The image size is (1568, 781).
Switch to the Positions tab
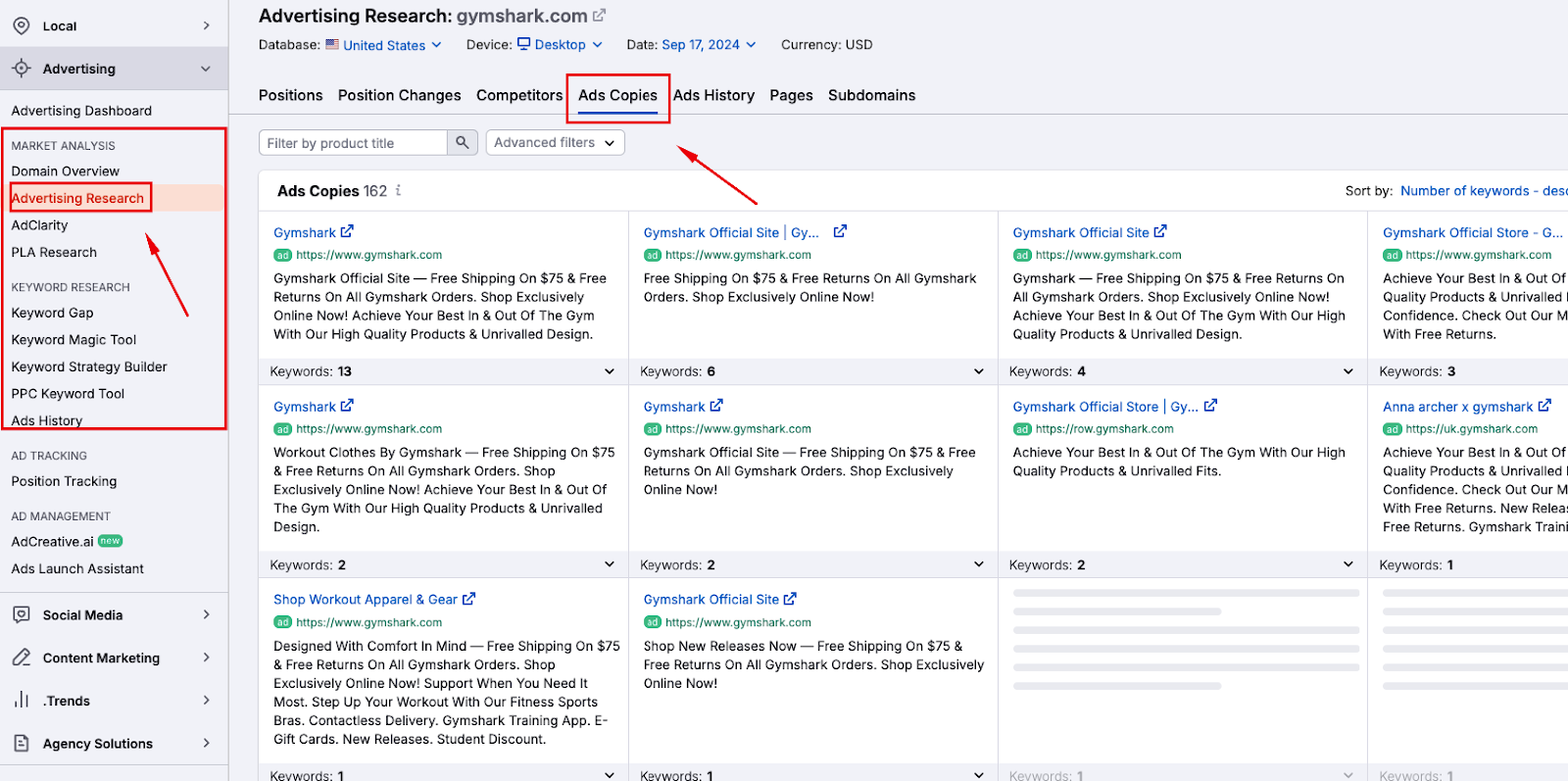click(291, 95)
